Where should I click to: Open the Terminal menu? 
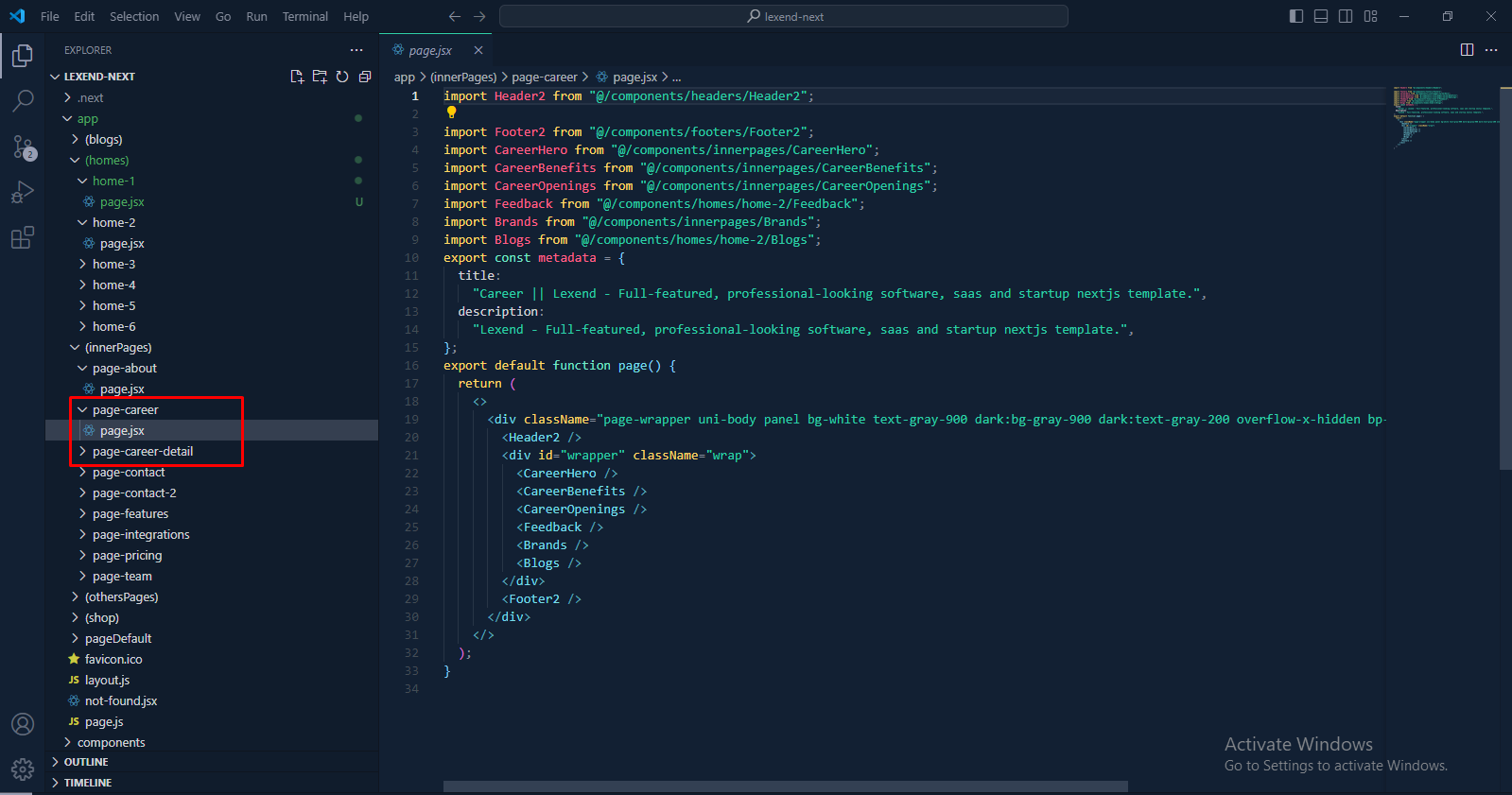(304, 16)
